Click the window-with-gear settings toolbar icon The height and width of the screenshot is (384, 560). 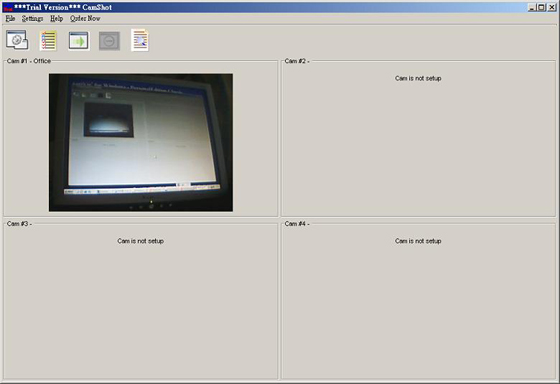pyautogui.click(x=17, y=40)
